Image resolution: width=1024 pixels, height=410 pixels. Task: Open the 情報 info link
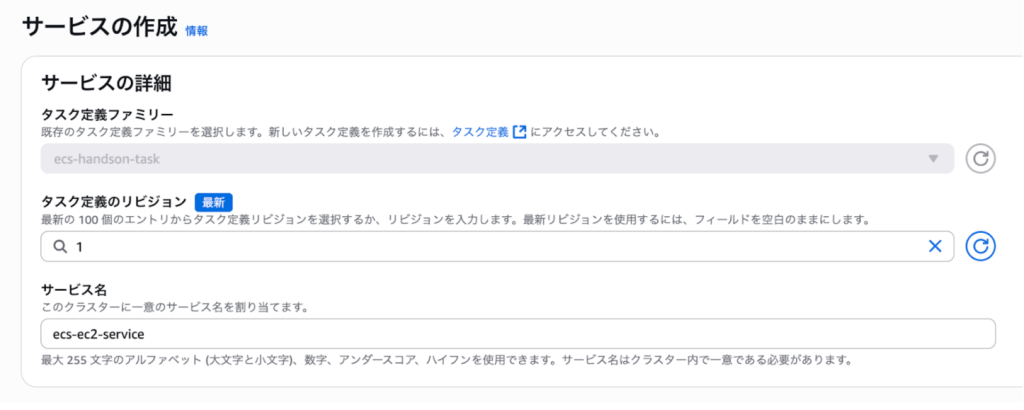pos(196,31)
